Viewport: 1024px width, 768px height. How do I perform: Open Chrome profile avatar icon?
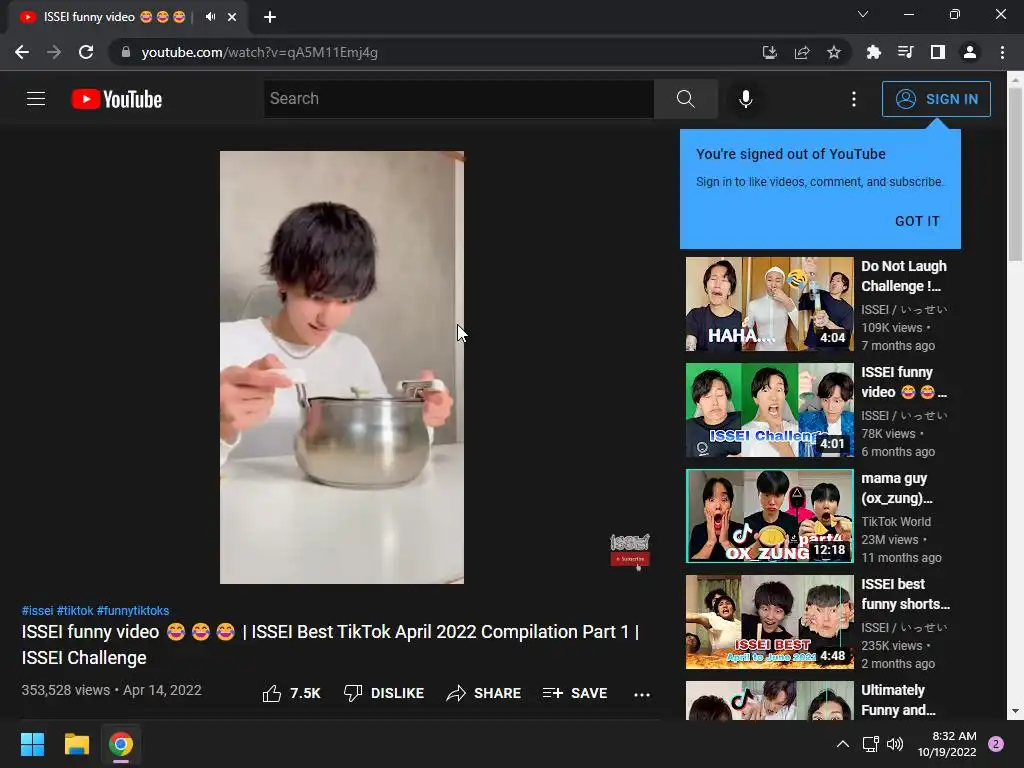[970, 52]
